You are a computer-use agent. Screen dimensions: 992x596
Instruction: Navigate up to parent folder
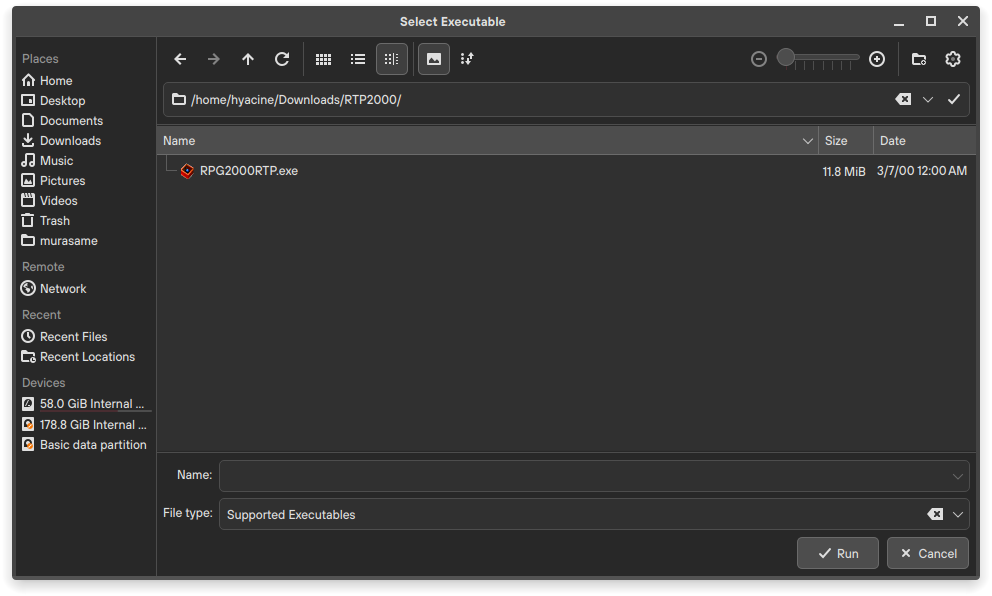[x=248, y=59]
